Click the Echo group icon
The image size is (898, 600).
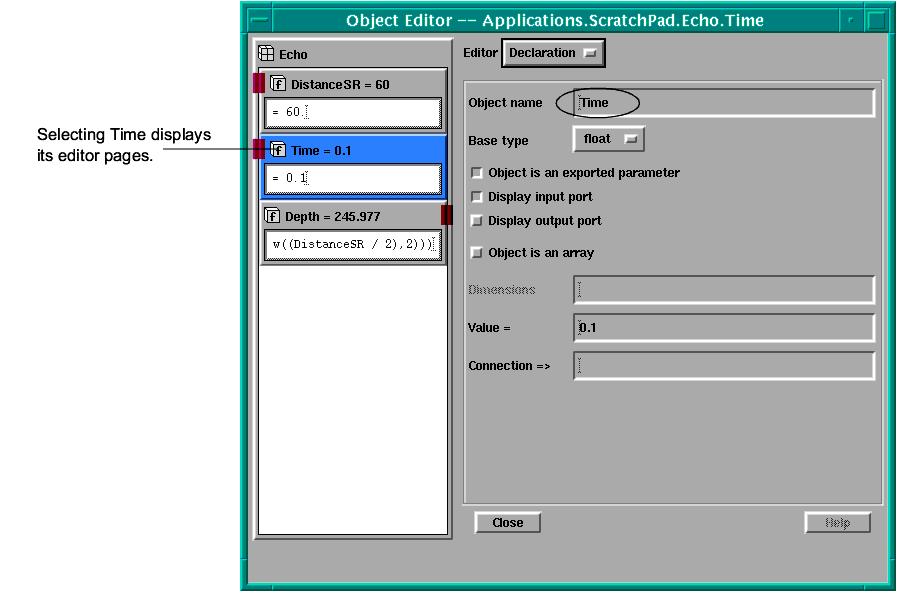click(x=266, y=54)
